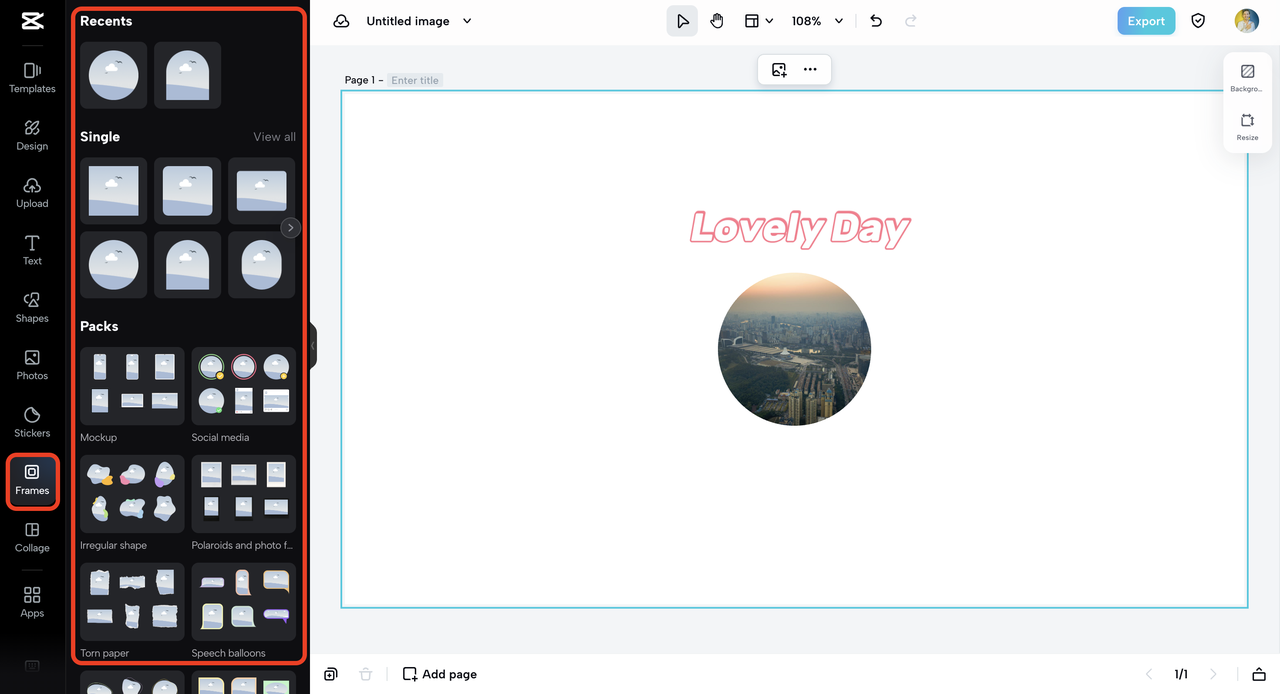Open the layers icon at bottom right
Screen dimensions: 1280x694
(x=1259, y=674)
